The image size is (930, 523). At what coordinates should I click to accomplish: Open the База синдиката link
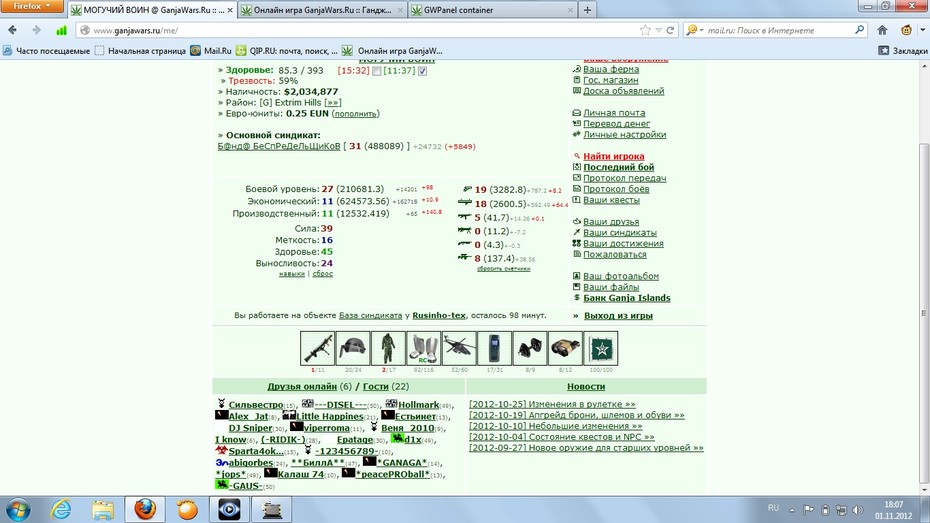pos(370,315)
